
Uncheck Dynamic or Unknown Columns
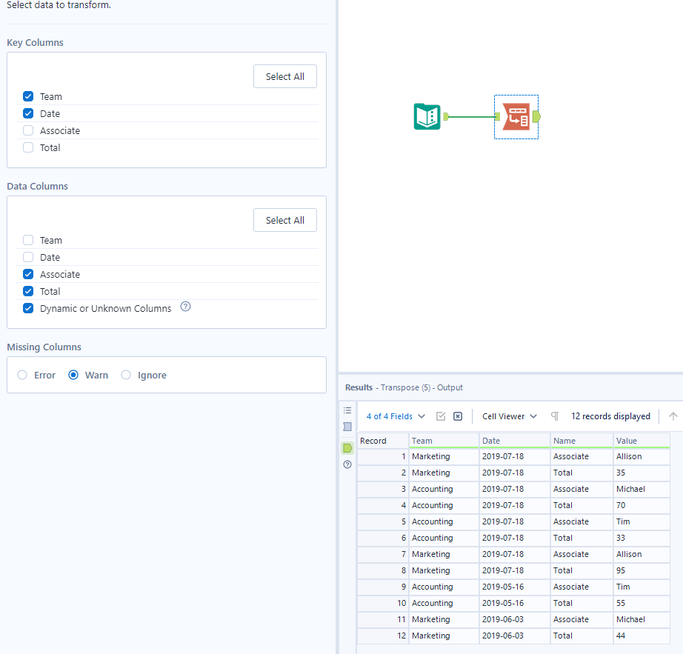pyautogui.click(x=28, y=308)
